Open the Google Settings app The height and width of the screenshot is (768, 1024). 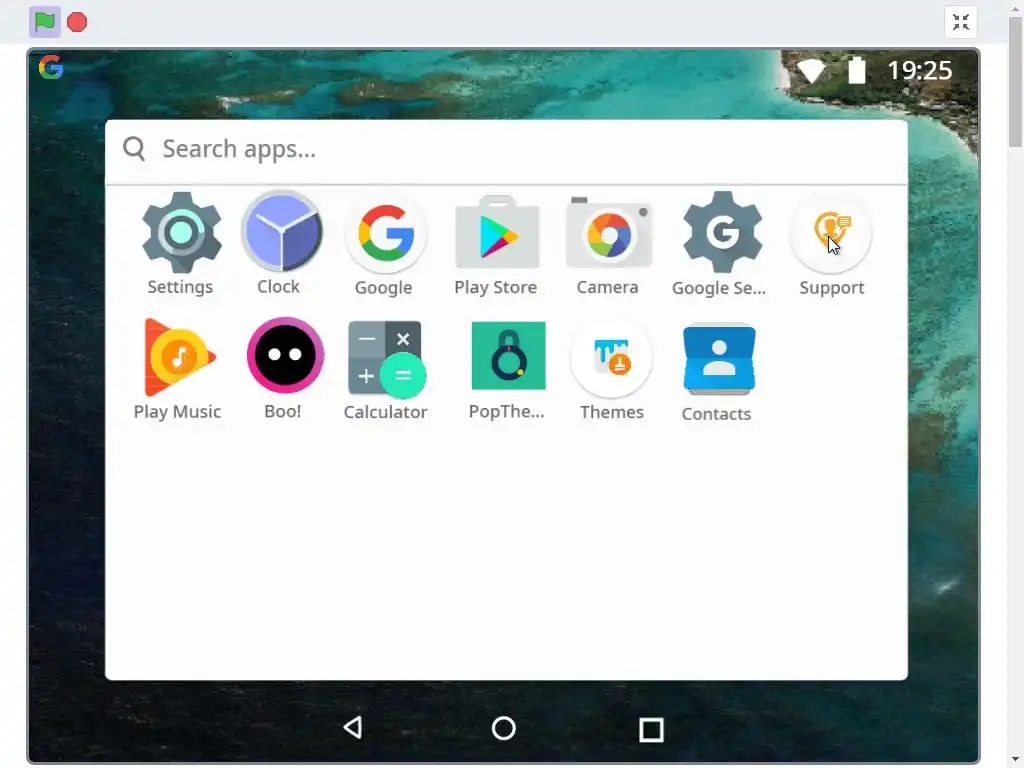pyautogui.click(x=722, y=232)
